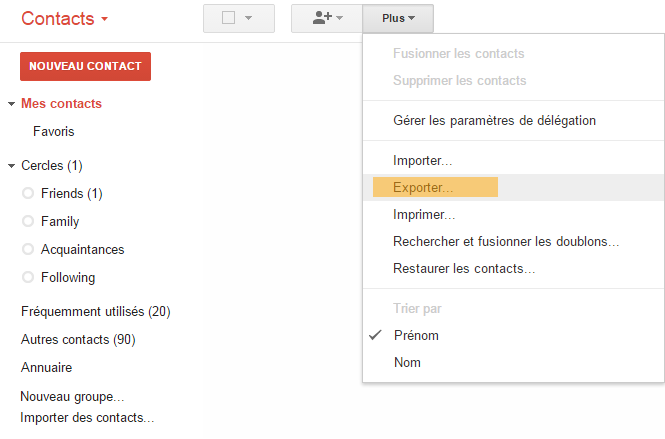Tick the select-all checkbox in toolbar
Viewport: 665px width, 439px height.
[x=228, y=18]
